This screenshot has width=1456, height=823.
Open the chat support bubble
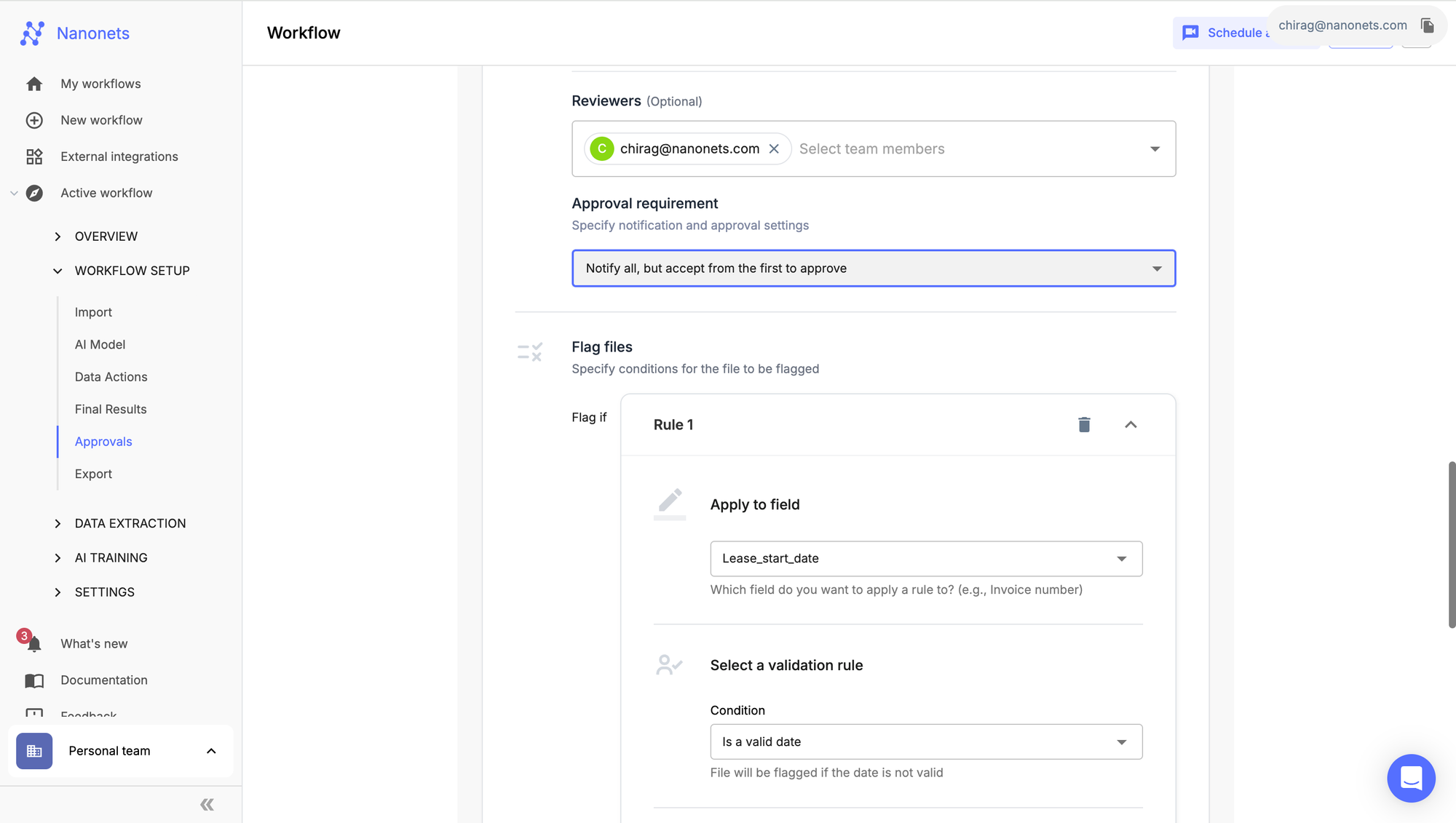pyautogui.click(x=1410, y=778)
